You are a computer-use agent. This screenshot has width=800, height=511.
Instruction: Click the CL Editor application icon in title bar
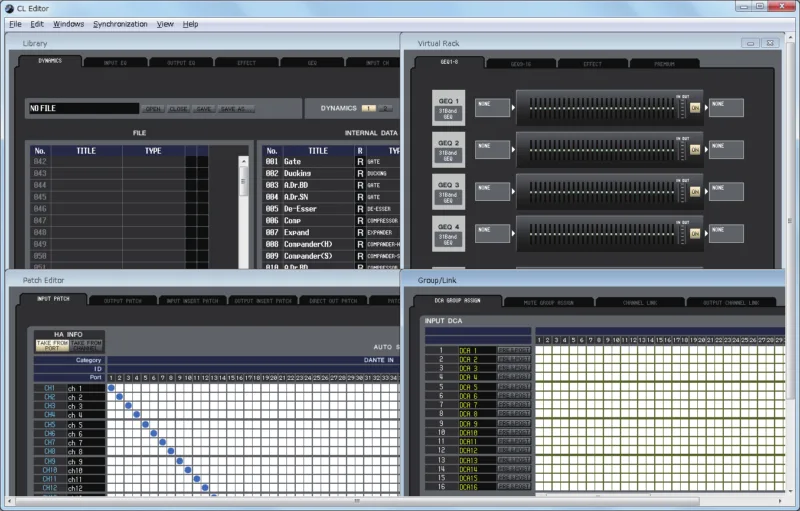9,9
